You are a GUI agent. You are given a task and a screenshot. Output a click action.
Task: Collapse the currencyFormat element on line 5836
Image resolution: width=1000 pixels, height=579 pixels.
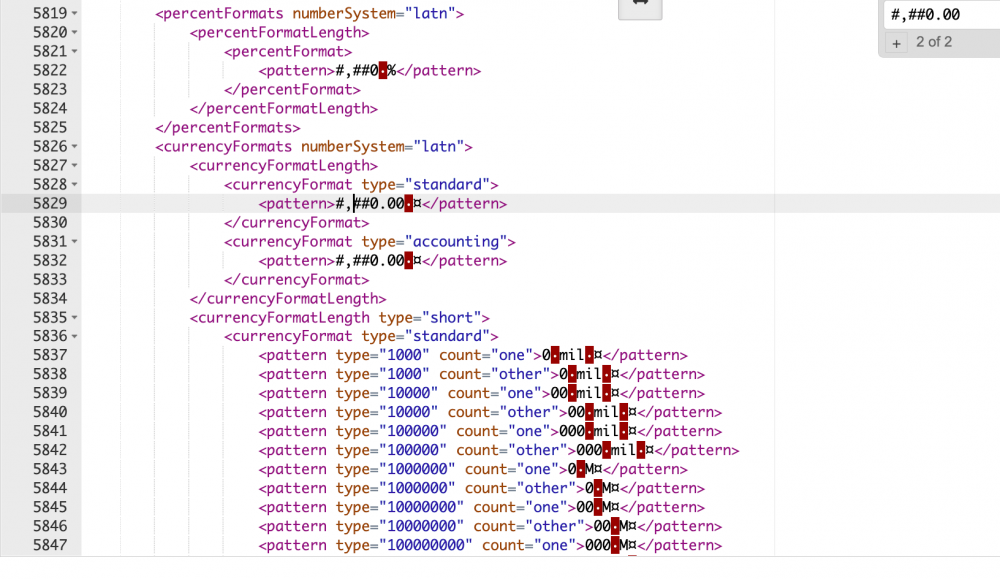coord(76,336)
